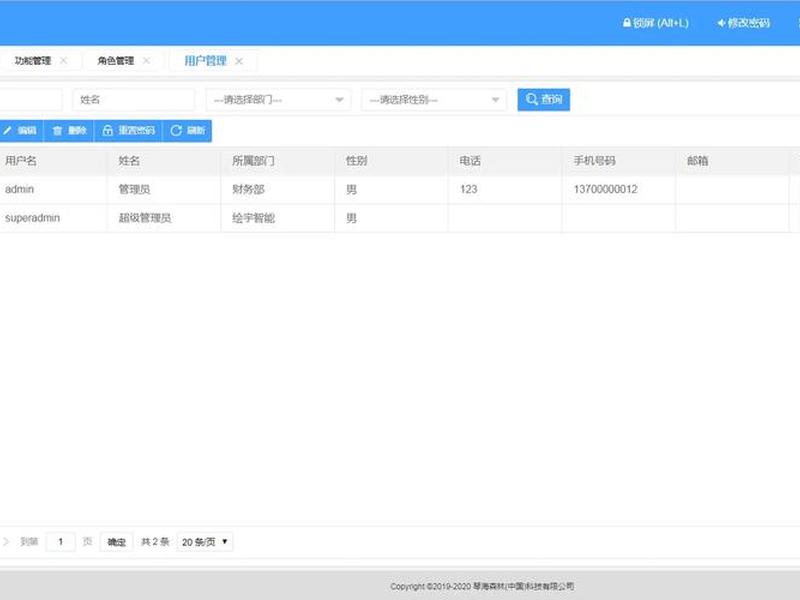Switch to the 角色管理 tab

tap(116, 61)
